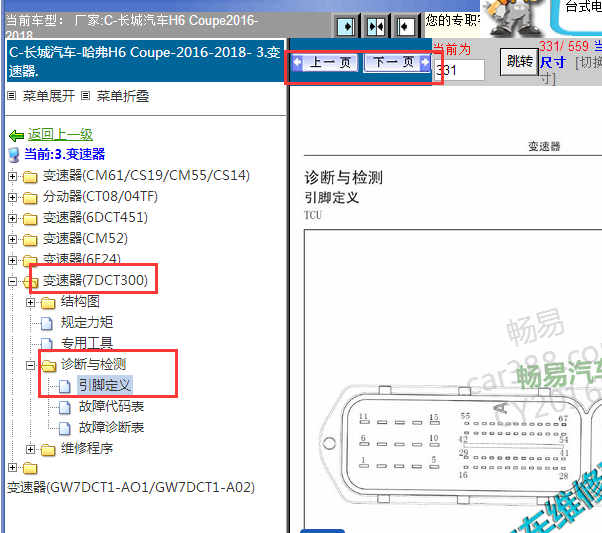Click the 诊断与检测 page heading
This screenshot has width=602, height=533.
pyautogui.click(x=344, y=178)
